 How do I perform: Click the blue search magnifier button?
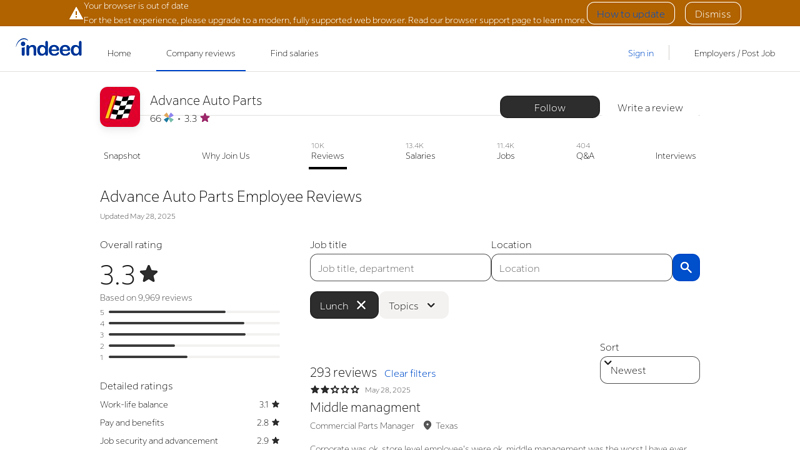686,267
